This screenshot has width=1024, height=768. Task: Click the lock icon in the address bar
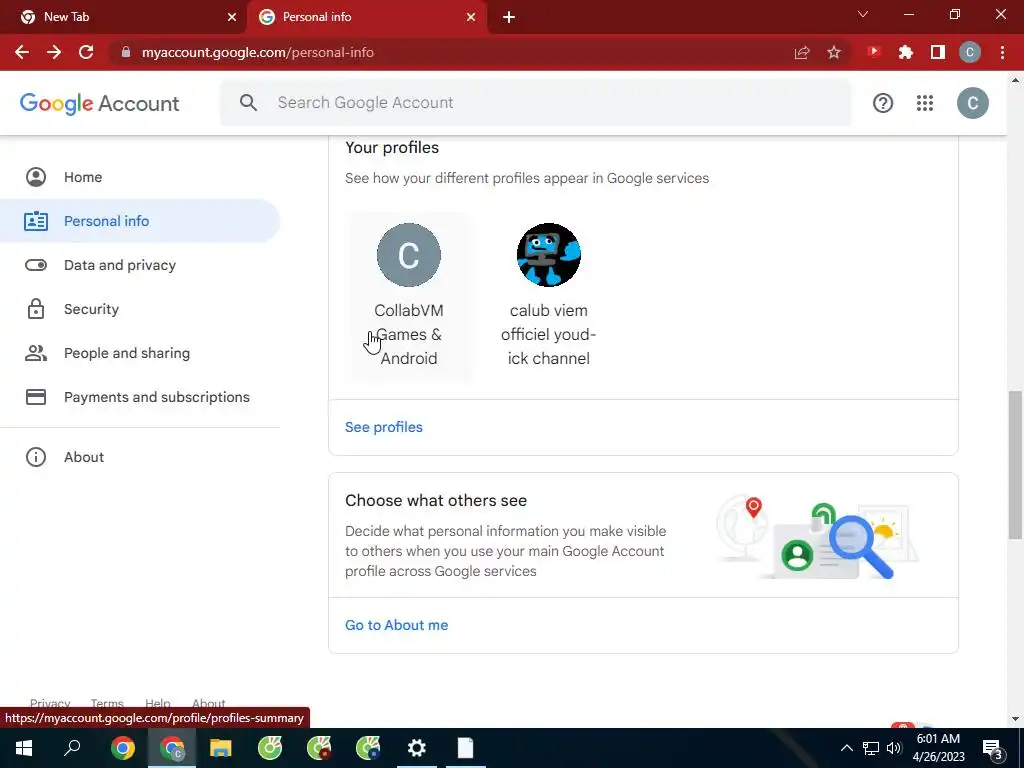point(126,52)
